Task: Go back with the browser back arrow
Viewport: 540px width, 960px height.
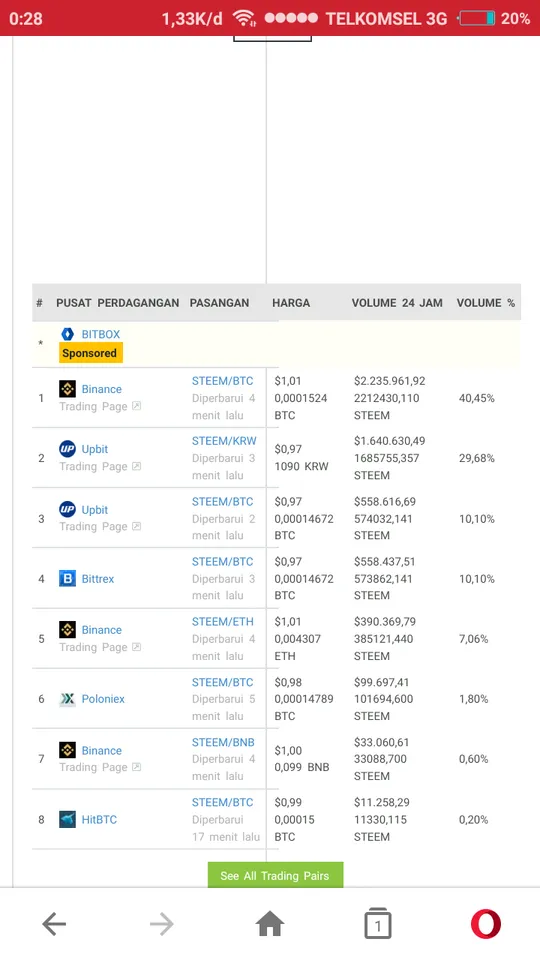Action: (54, 924)
